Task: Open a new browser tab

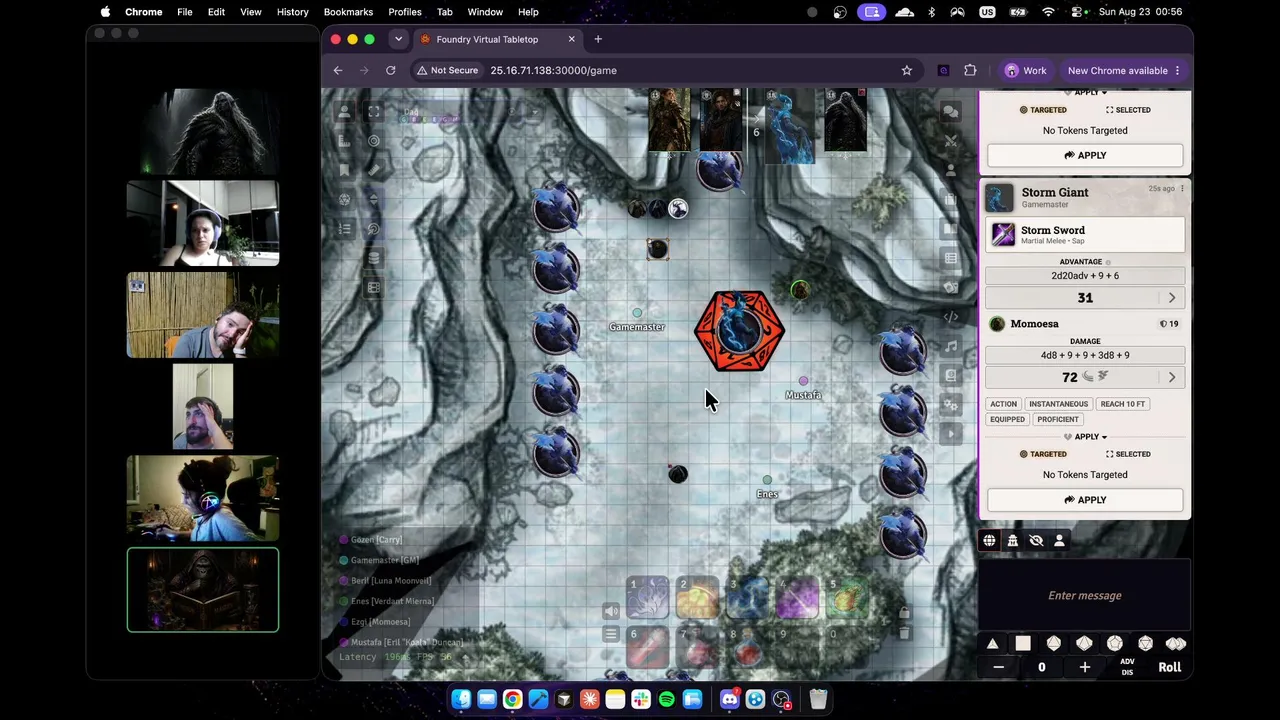Action: coord(598,40)
